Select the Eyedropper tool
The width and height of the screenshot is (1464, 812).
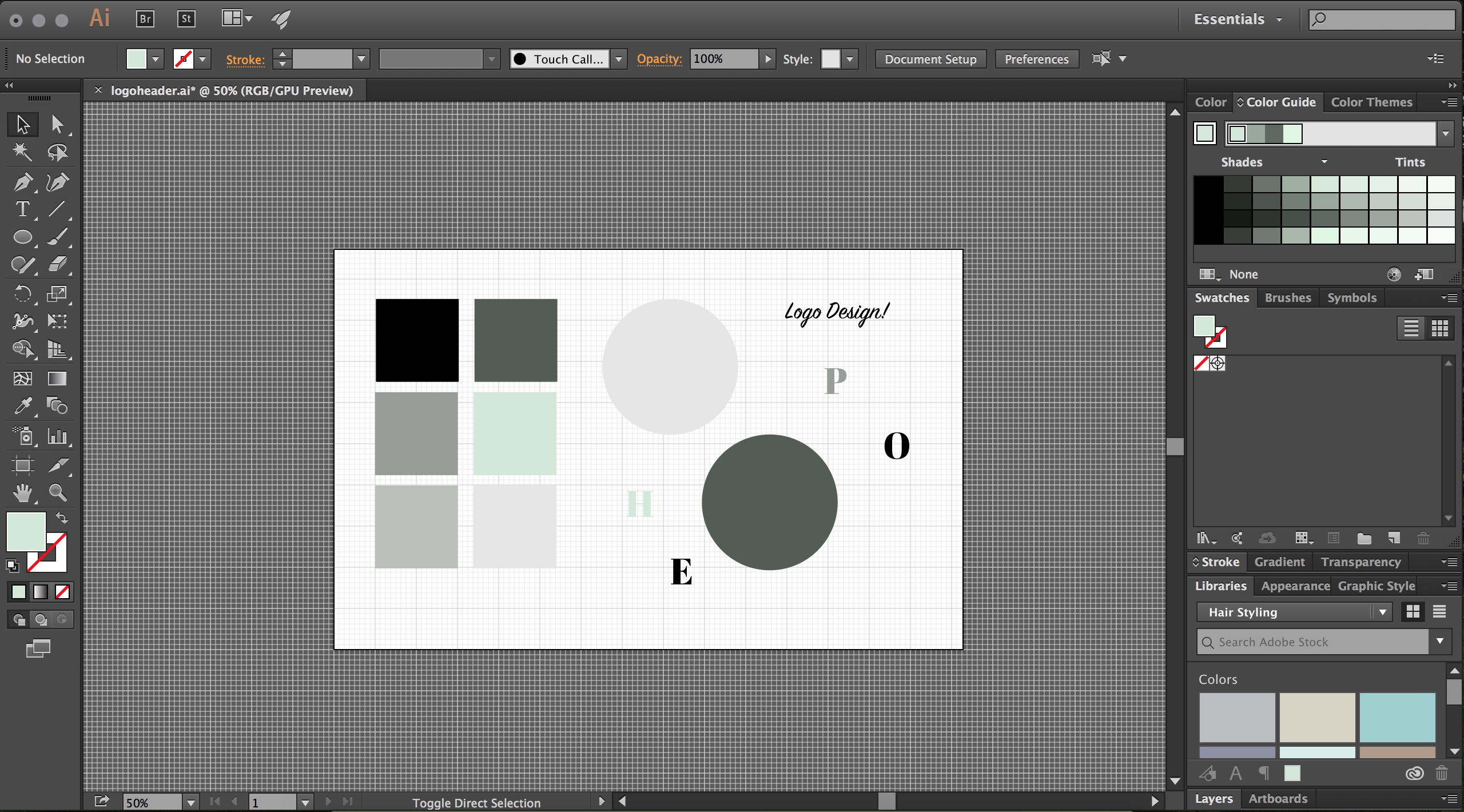(x=23, y=406)
